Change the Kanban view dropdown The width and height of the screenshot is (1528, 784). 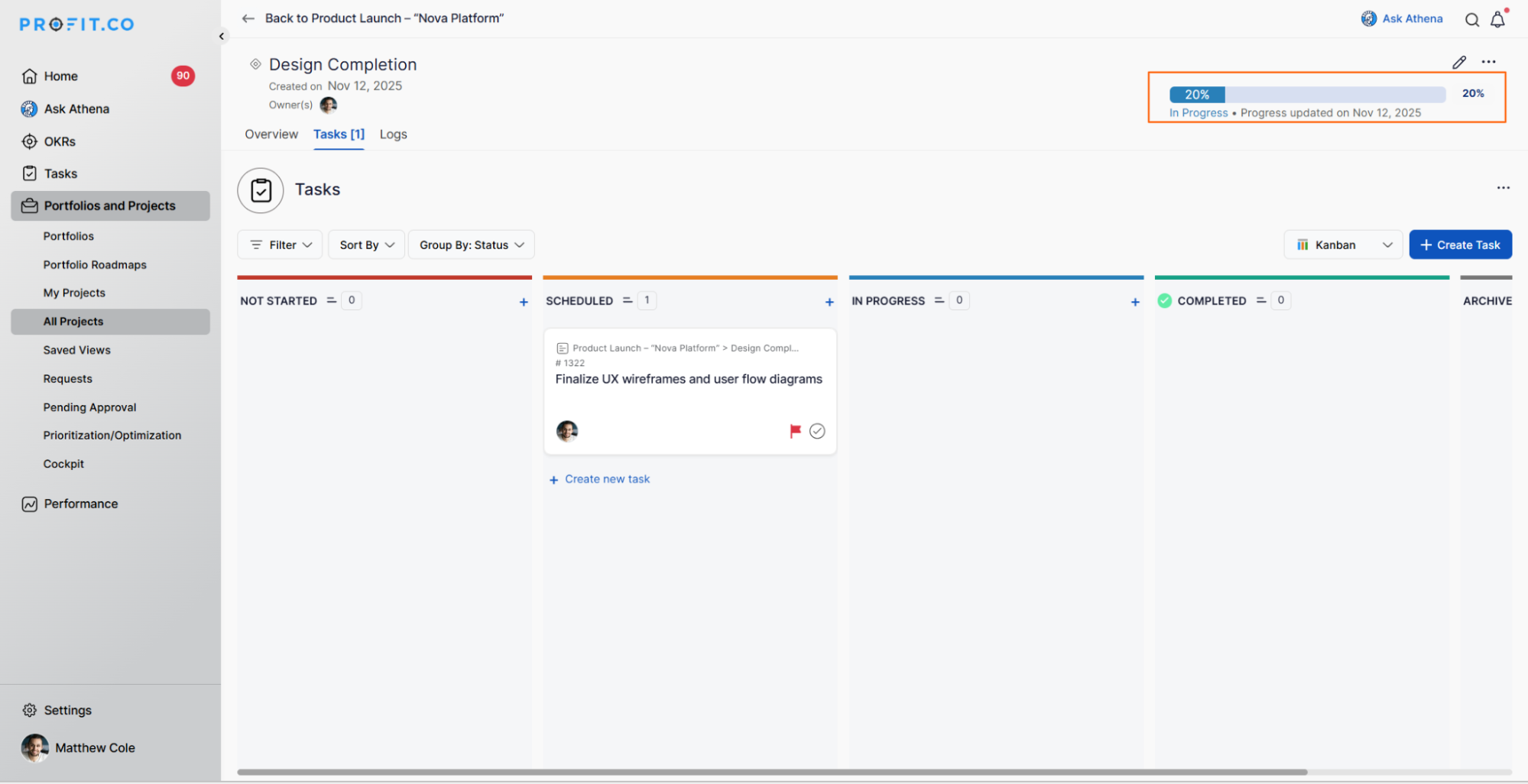pyautogui.click(x=1342, y=245)
